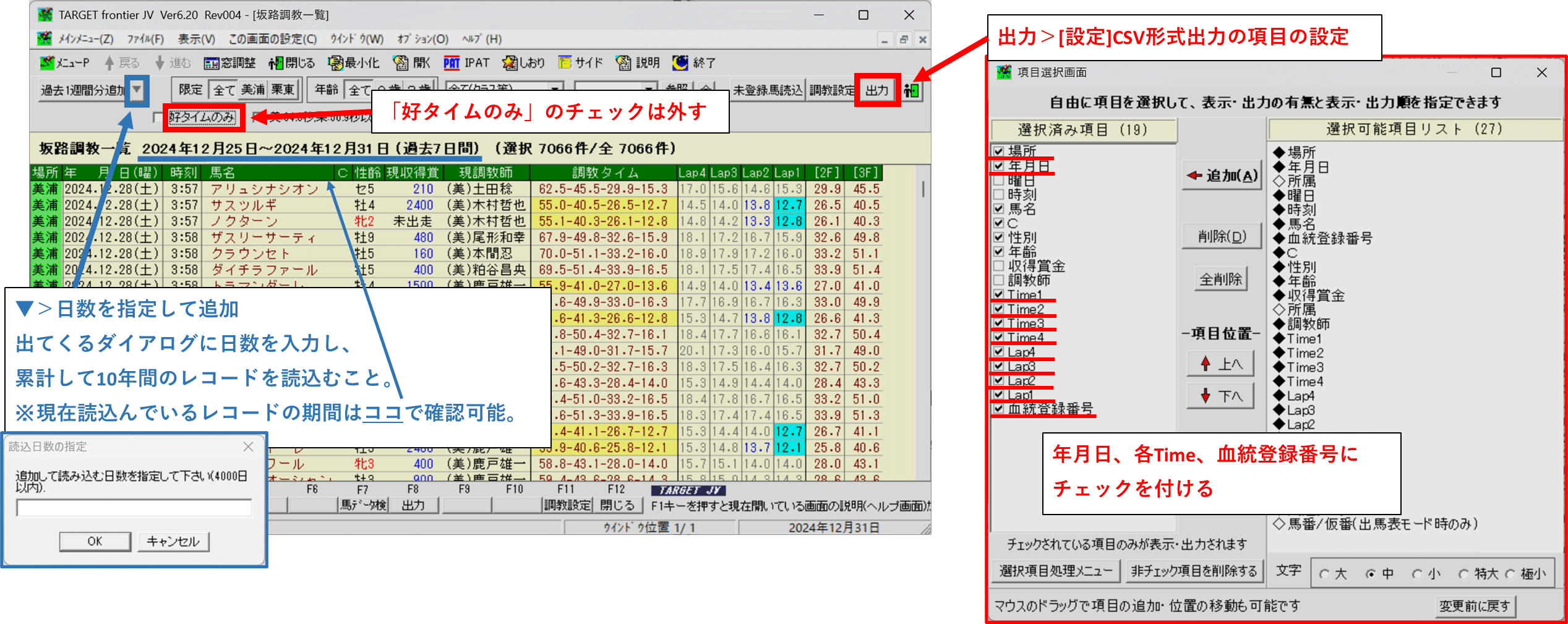Click the 進む forward arrow icon
This screenshot has width=1568, height=624.
160,63
